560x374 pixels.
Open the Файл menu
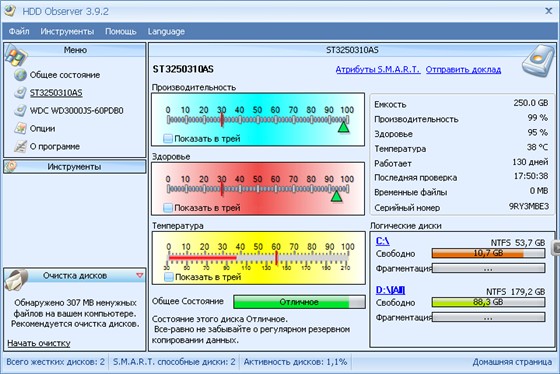19,31
